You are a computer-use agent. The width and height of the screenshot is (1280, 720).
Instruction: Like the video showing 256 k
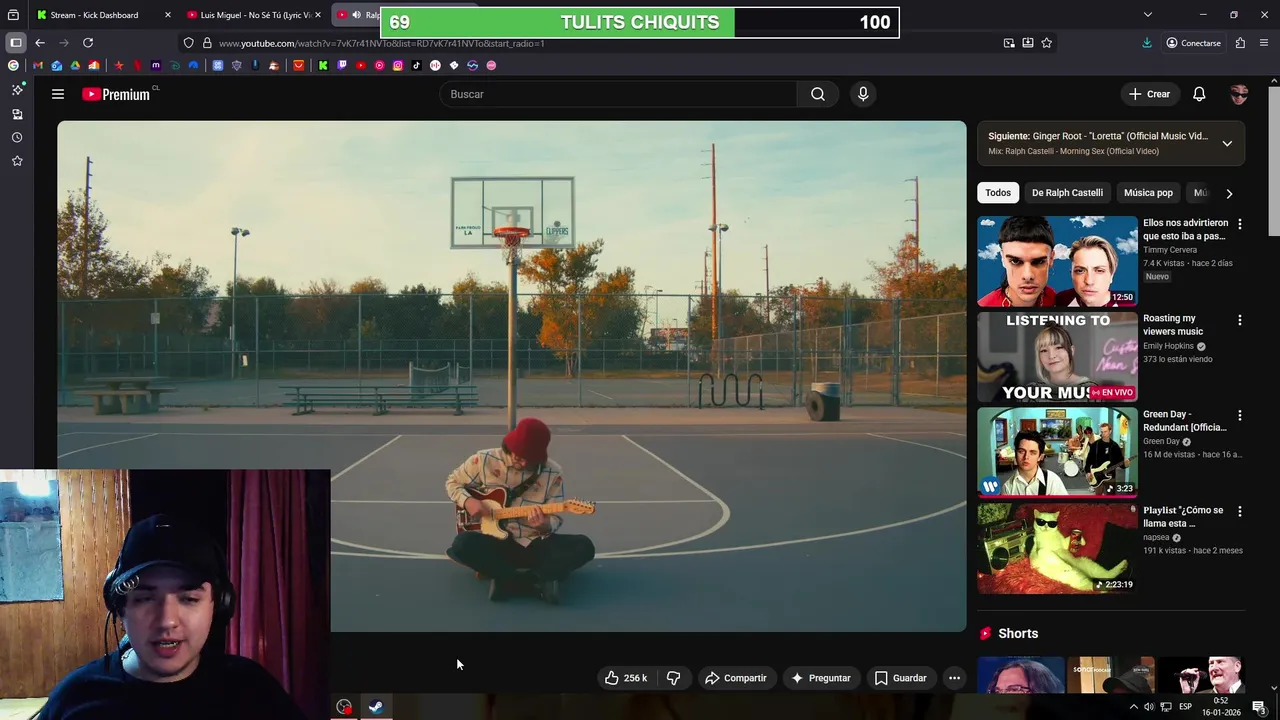[x=627, y=678]
